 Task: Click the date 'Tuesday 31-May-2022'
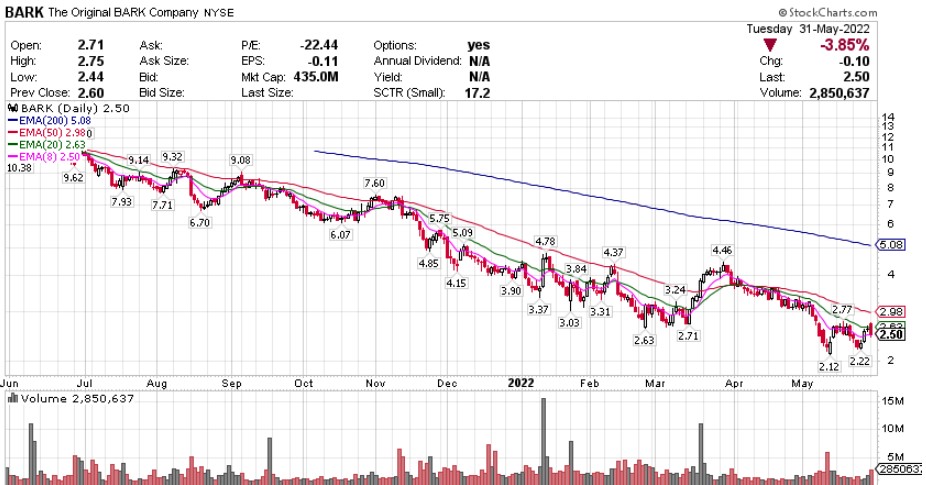click(807, 28)
